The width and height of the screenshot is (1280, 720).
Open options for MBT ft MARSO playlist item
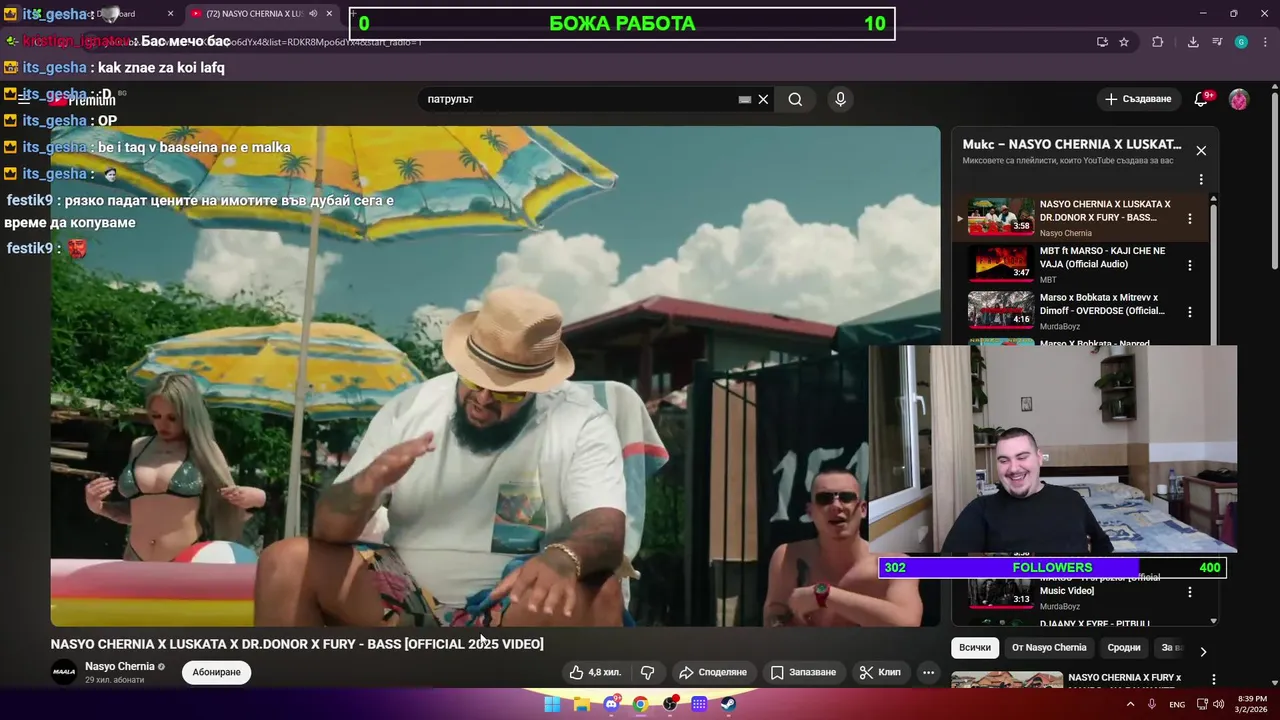click(1190, 265)
